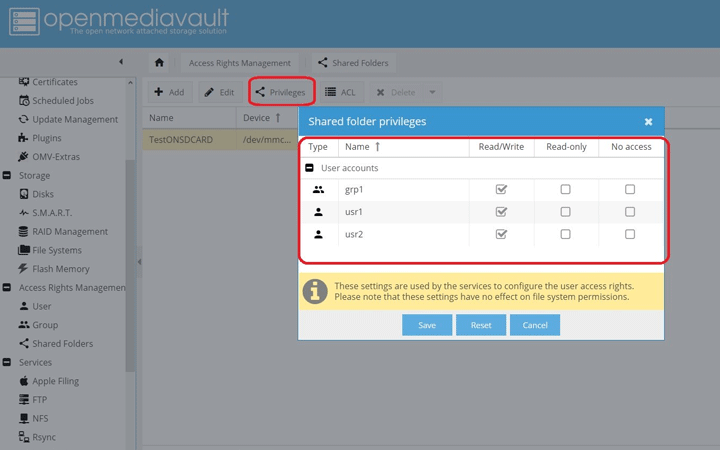Open Access Rights Management breadcrumb
720x450 pixels.
pyautogui.click(x=240, y=63)
